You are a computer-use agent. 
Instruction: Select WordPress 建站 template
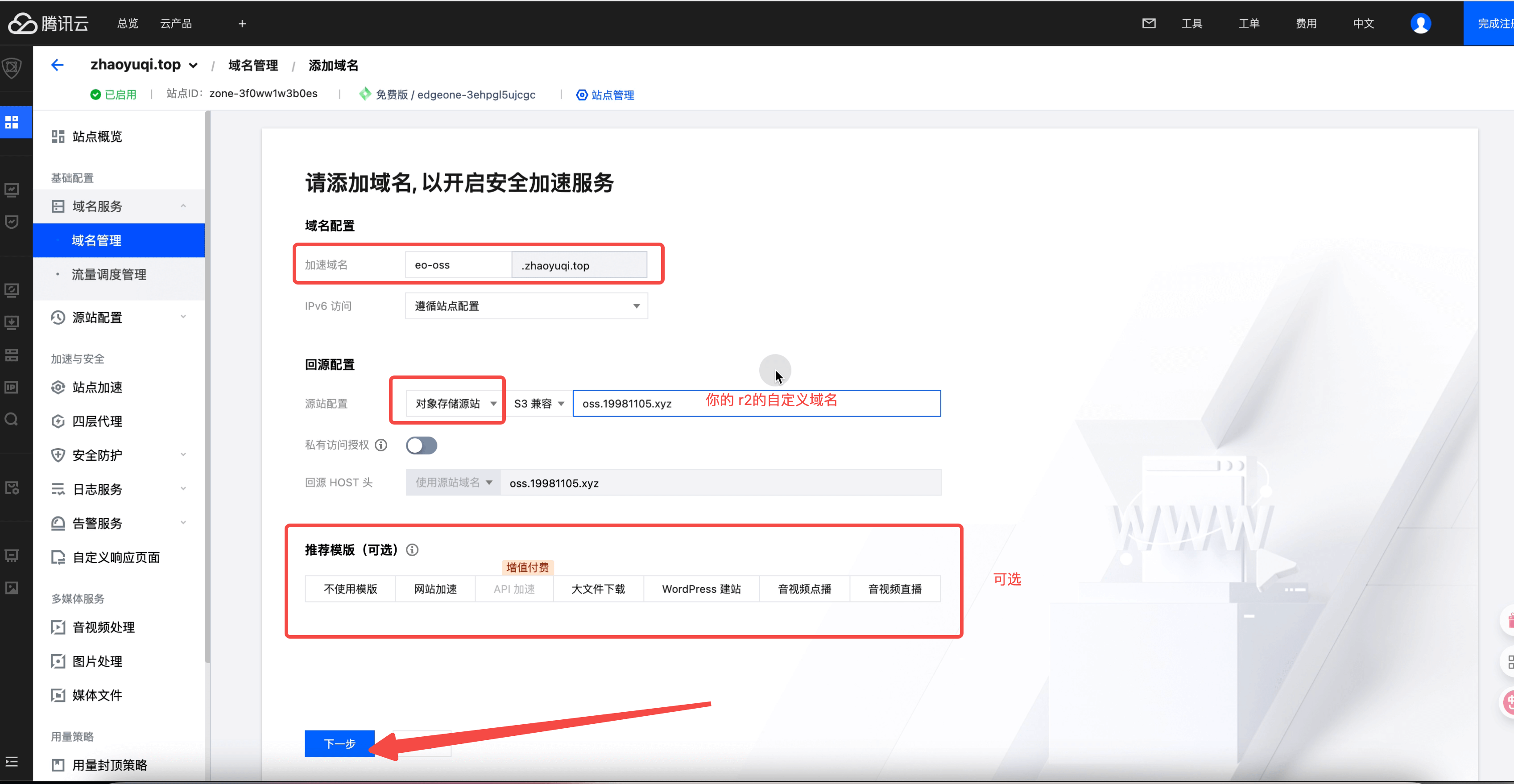(x=701, y=589)
